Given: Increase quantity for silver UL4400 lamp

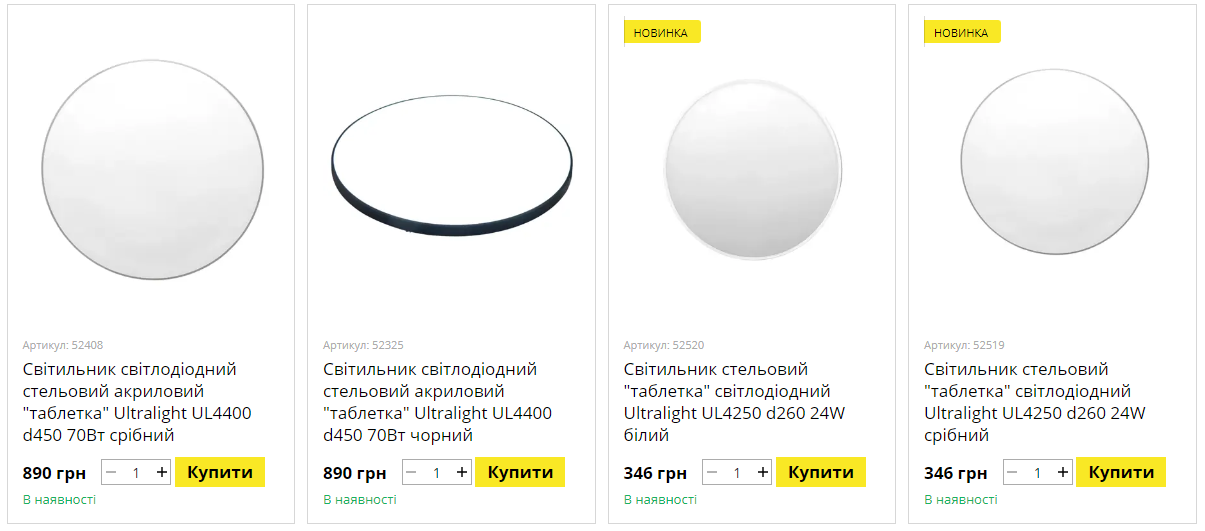Looking at the screenshot, I should 162,473.
